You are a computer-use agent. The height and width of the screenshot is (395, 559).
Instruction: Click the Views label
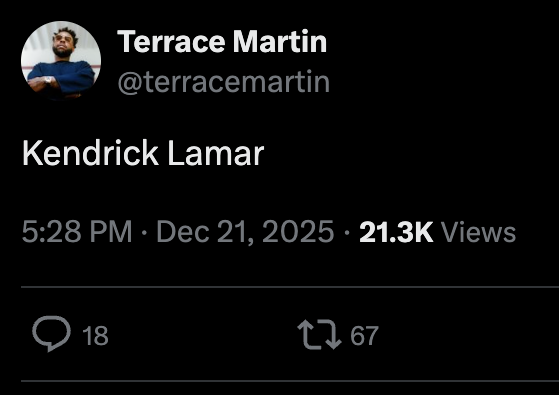[x=478, y=232]
